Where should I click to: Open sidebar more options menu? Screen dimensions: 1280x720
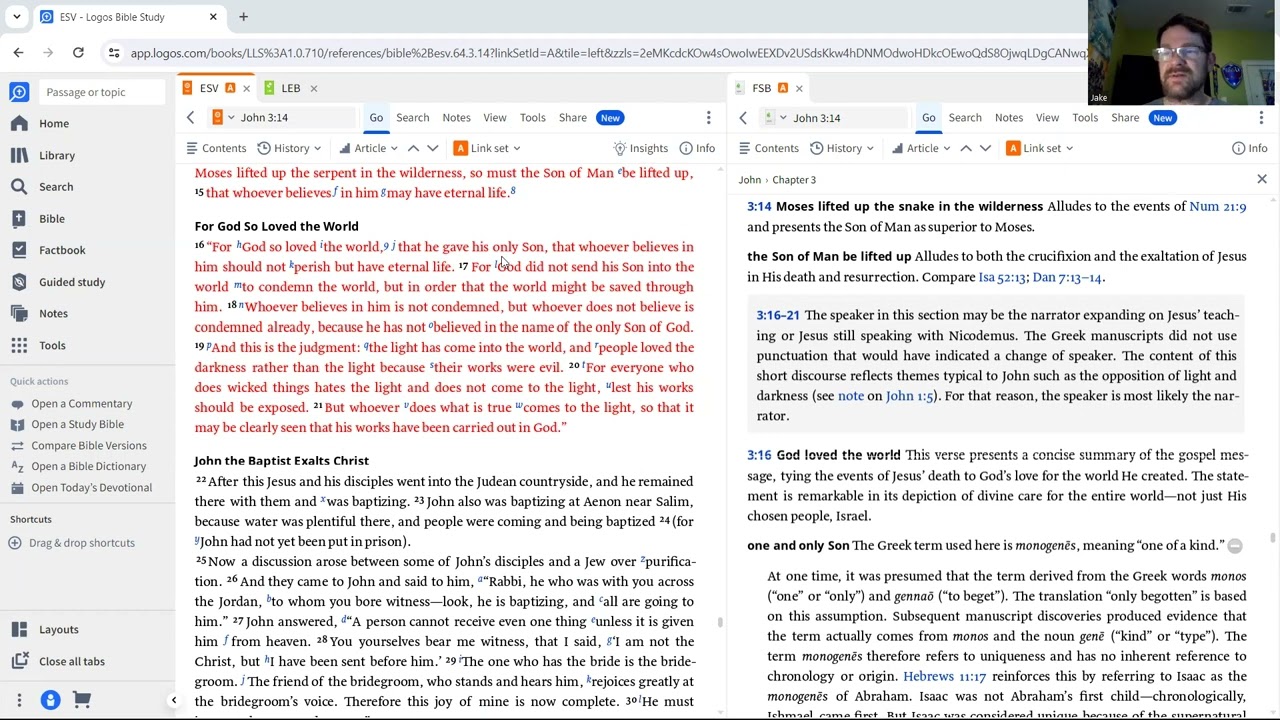[19, 701]
